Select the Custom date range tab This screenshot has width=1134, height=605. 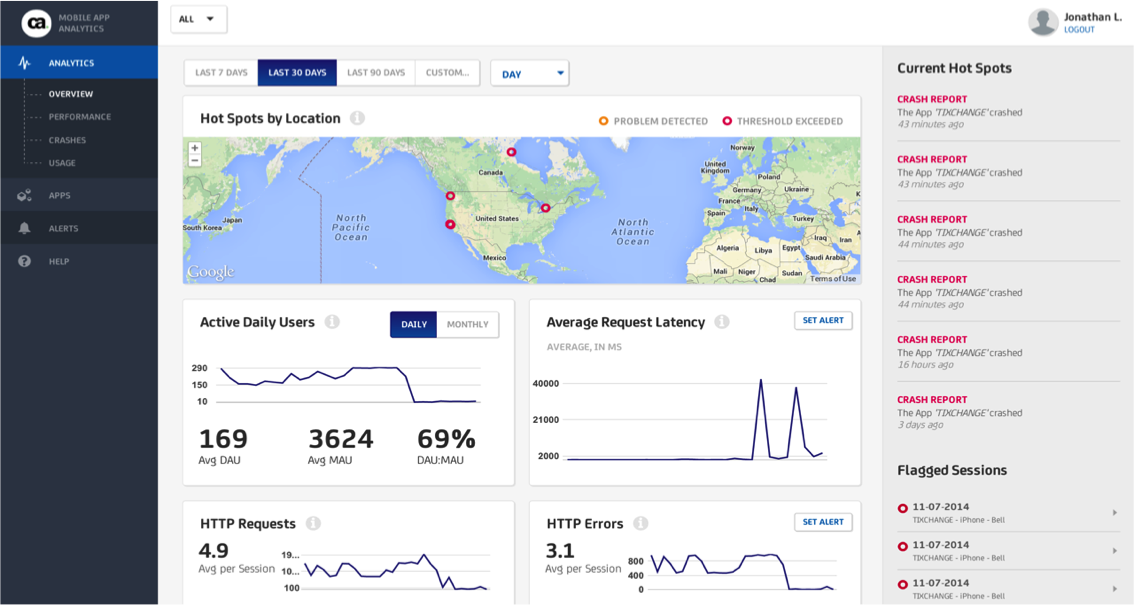pos(447,72)
